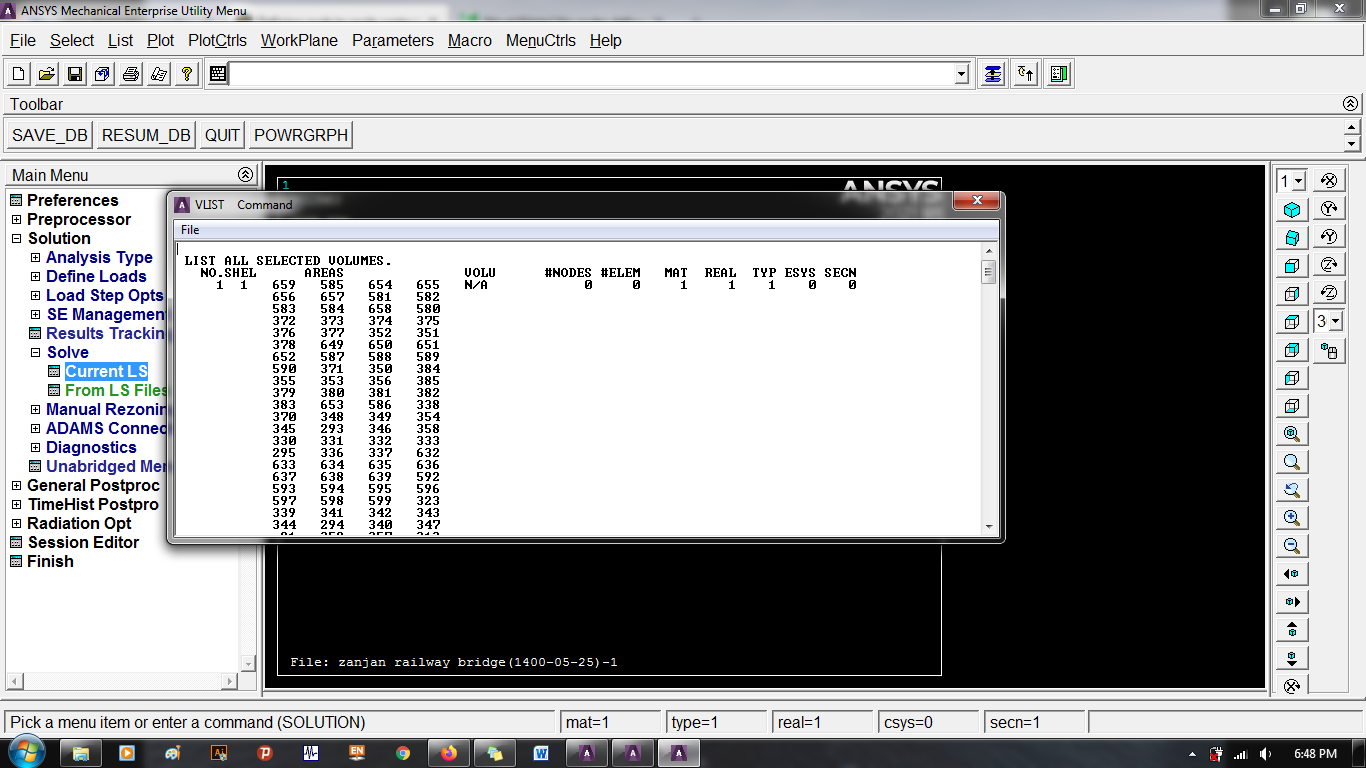Viewport: 1366px width, 768px height.
Task: Open Microsoft Word from the taskbar
Action: coord(541,753)
